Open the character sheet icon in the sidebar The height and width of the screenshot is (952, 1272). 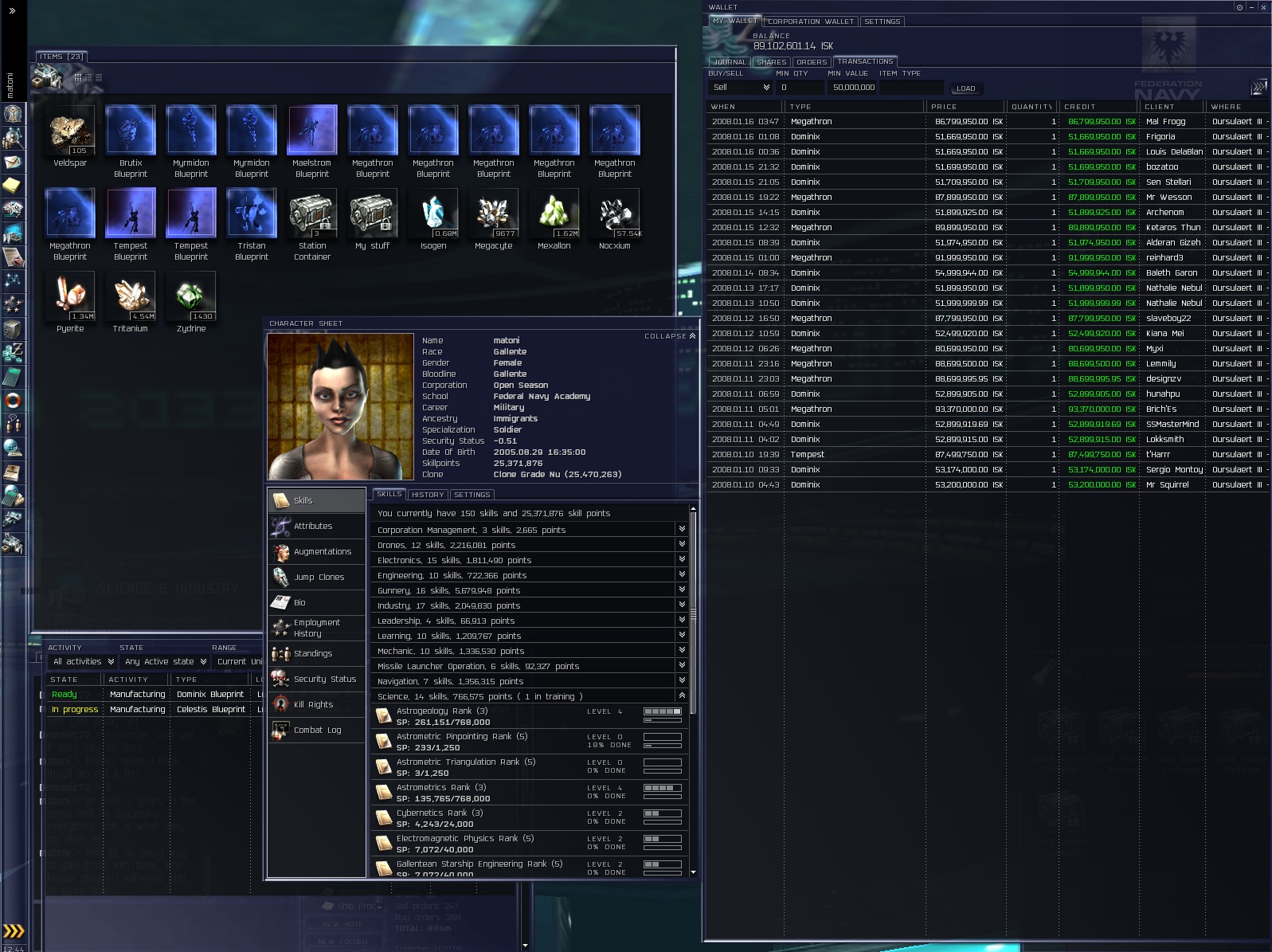point(13,113)
